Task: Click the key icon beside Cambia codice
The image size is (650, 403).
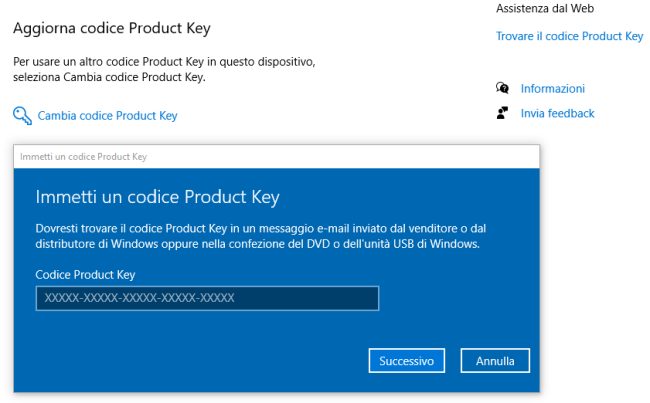Action: coord(22,115)
